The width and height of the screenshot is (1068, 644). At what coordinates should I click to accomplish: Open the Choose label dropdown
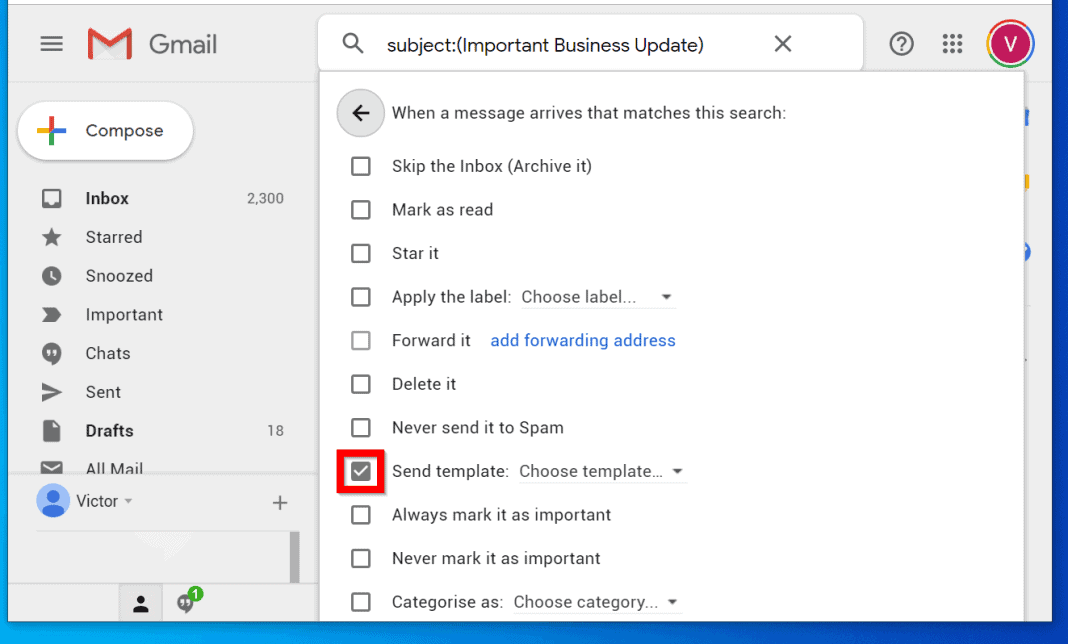[x=597, y=296]
